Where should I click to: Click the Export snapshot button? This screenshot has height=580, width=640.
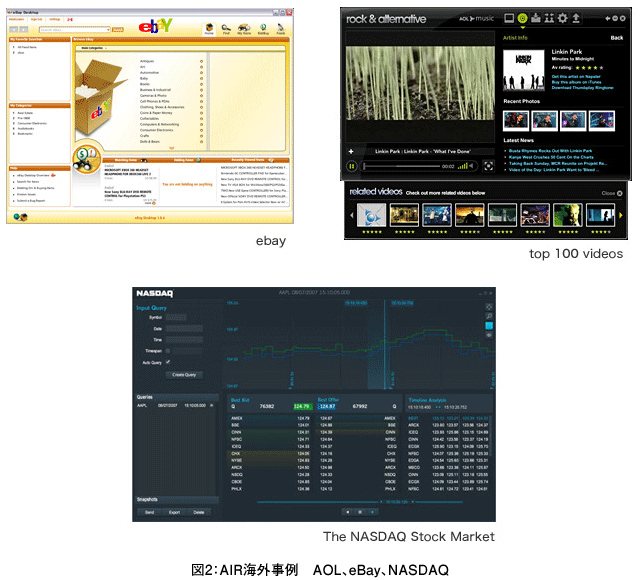coord(174,512)
